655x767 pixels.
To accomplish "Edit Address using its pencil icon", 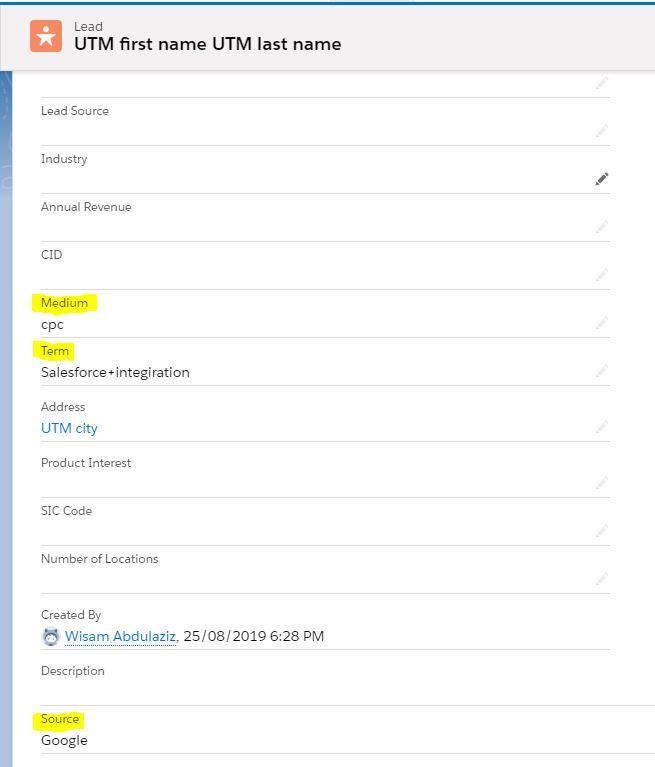I will (x=602, y=427).
